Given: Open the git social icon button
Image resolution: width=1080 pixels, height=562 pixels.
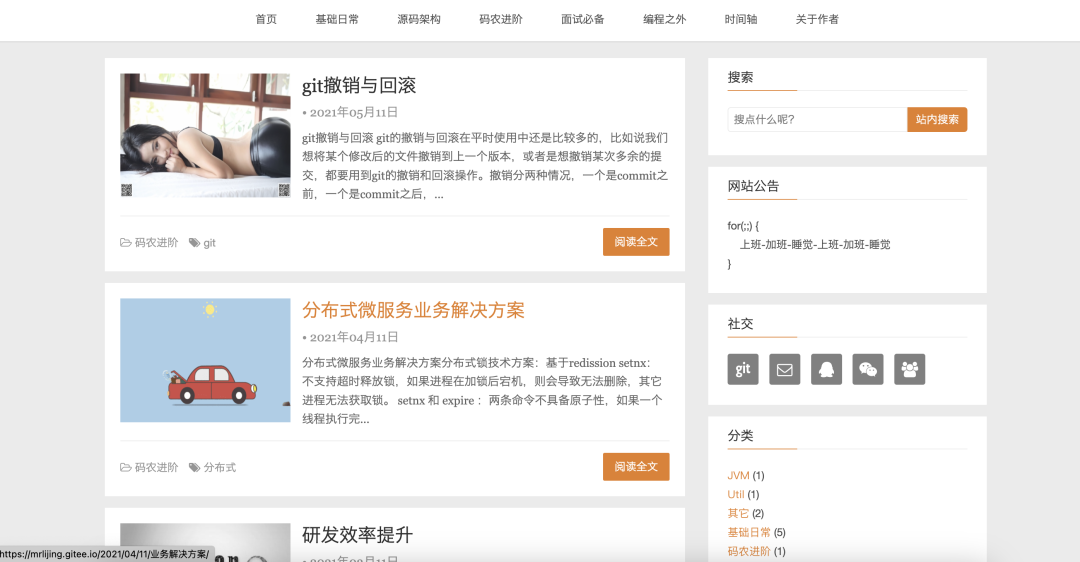Looking at the screenshot, I should (742, 369).
